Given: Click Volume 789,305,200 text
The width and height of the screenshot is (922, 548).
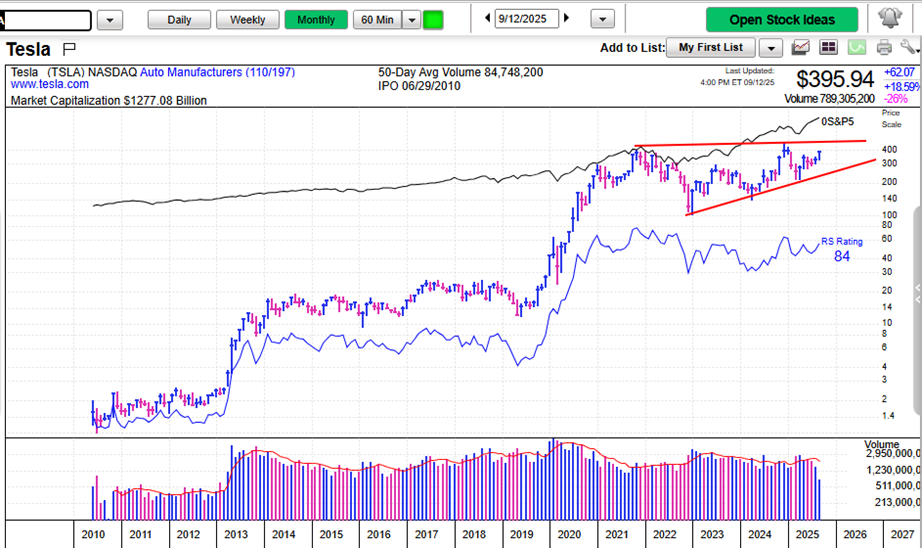Looking at the screenshot, I should [x=829, y=99].
